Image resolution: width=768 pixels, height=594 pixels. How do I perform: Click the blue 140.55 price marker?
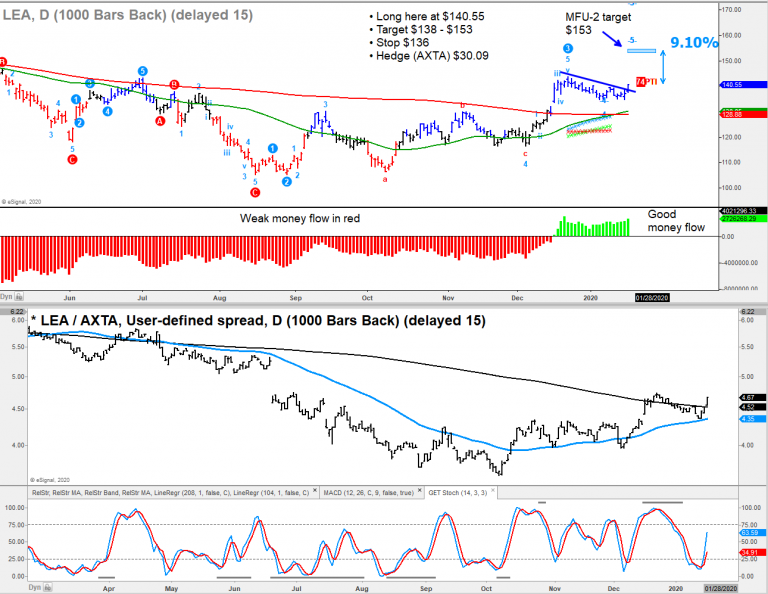[x=744, y=85]
